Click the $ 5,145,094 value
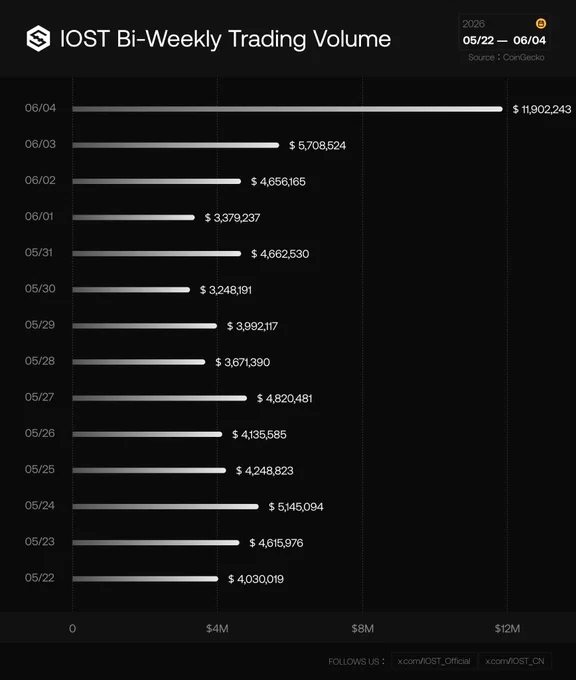 coord(296,507)
